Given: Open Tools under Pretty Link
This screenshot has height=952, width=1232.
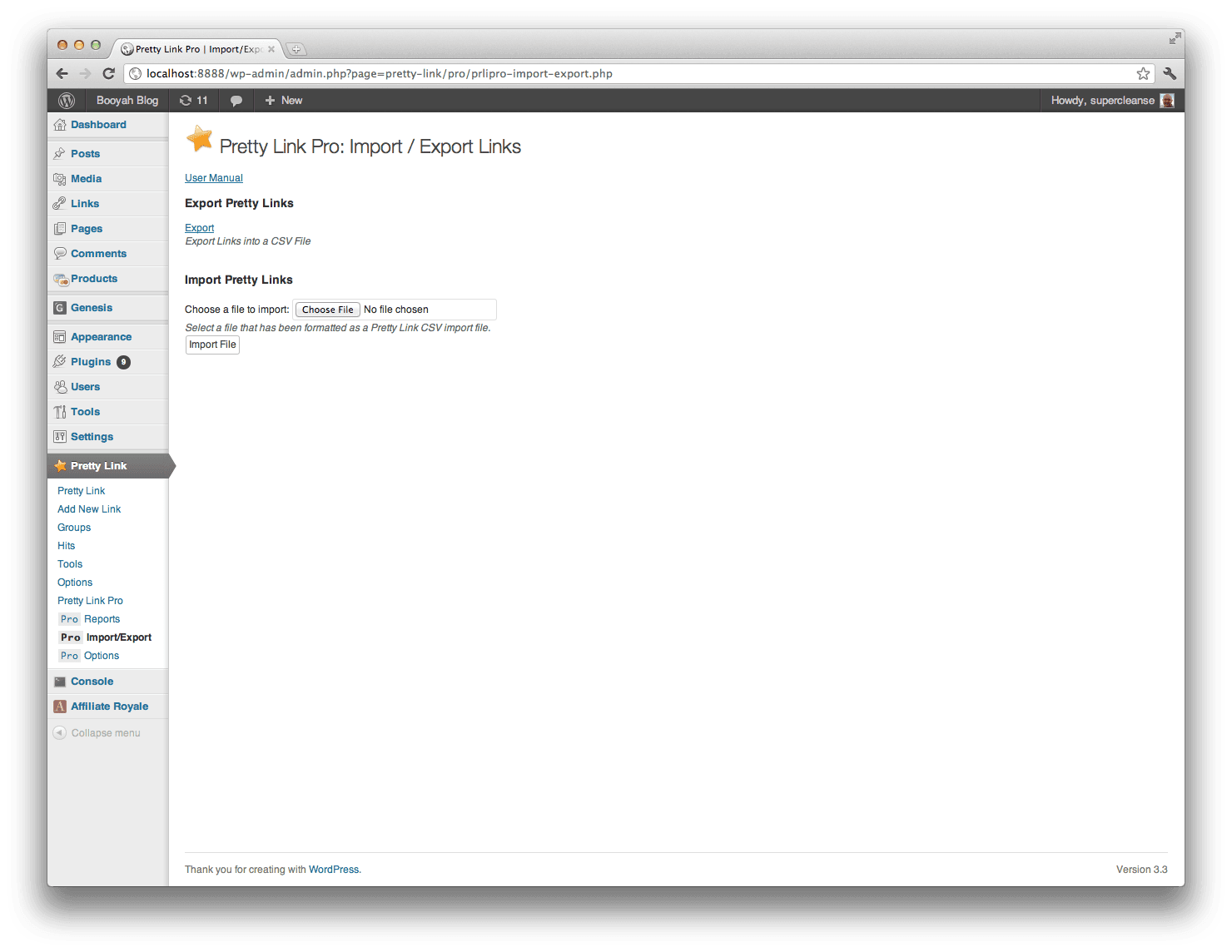Looking at the screenshot, I should pyautogui.click(x=70, y=564).
